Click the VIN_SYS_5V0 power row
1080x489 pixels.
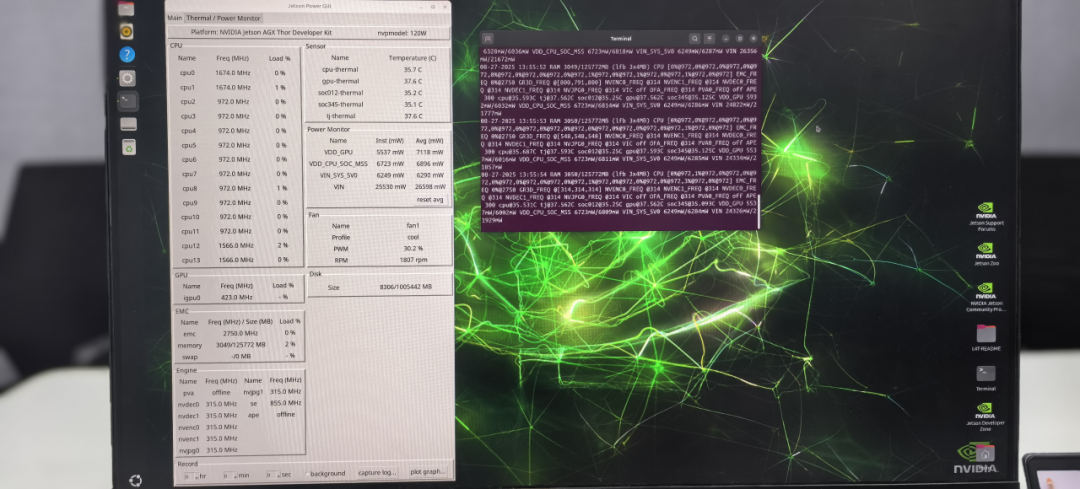click(378, 175)
